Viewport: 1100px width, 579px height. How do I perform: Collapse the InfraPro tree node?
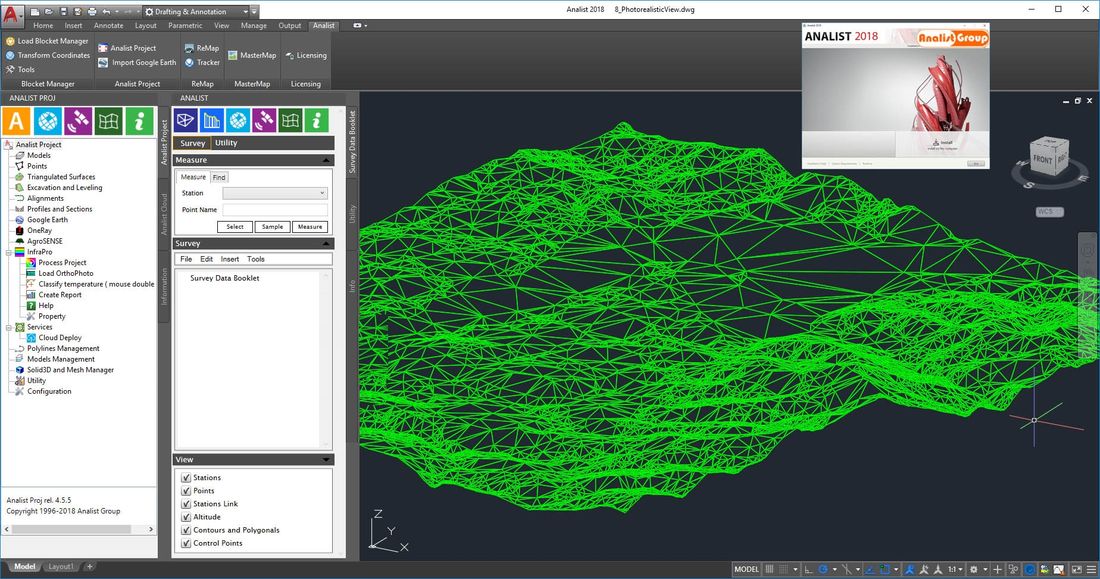click(8, 252)
